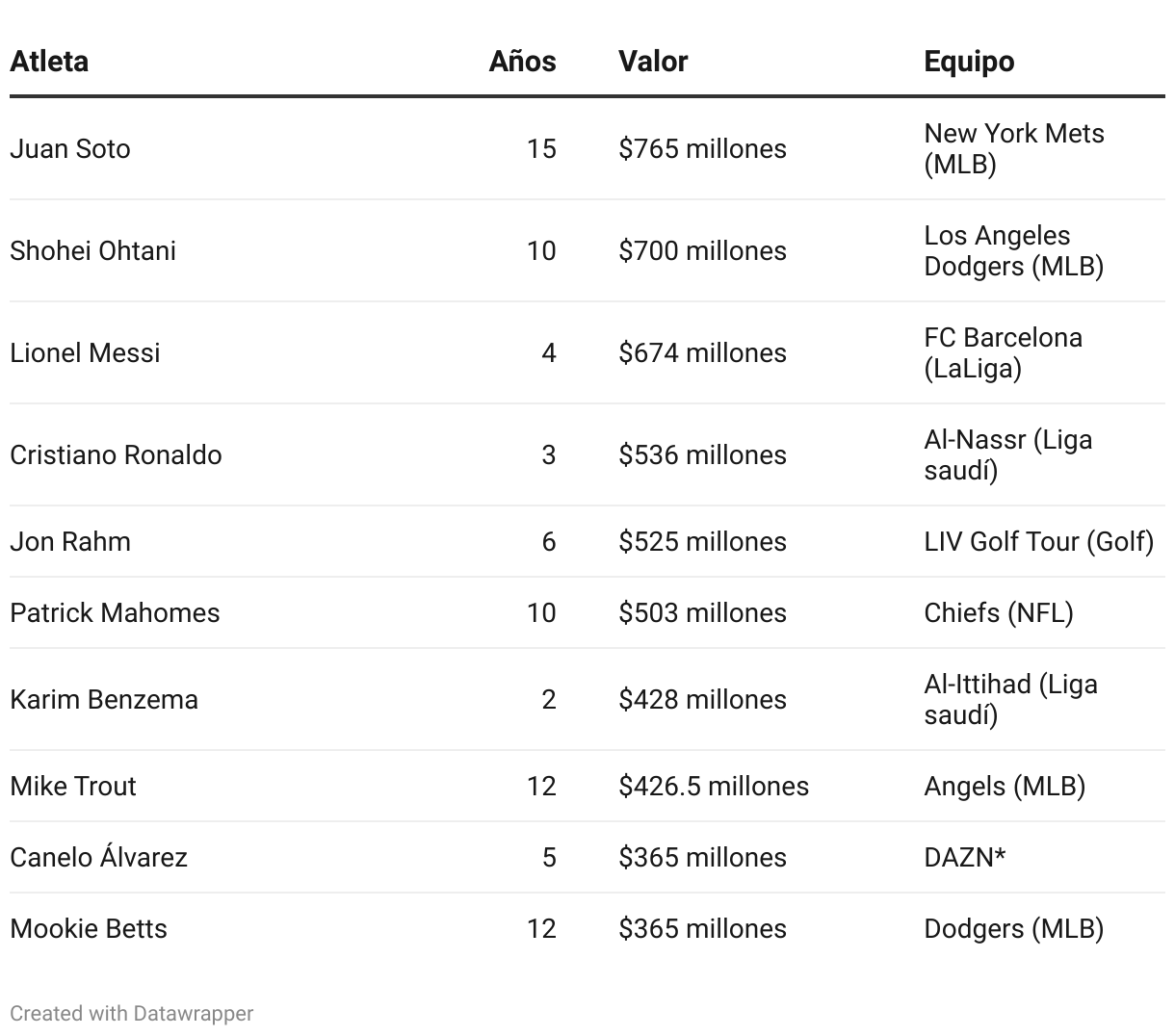Select Jon Rahm in the list
The image size is (1175, 1036).
coord(70,541)
